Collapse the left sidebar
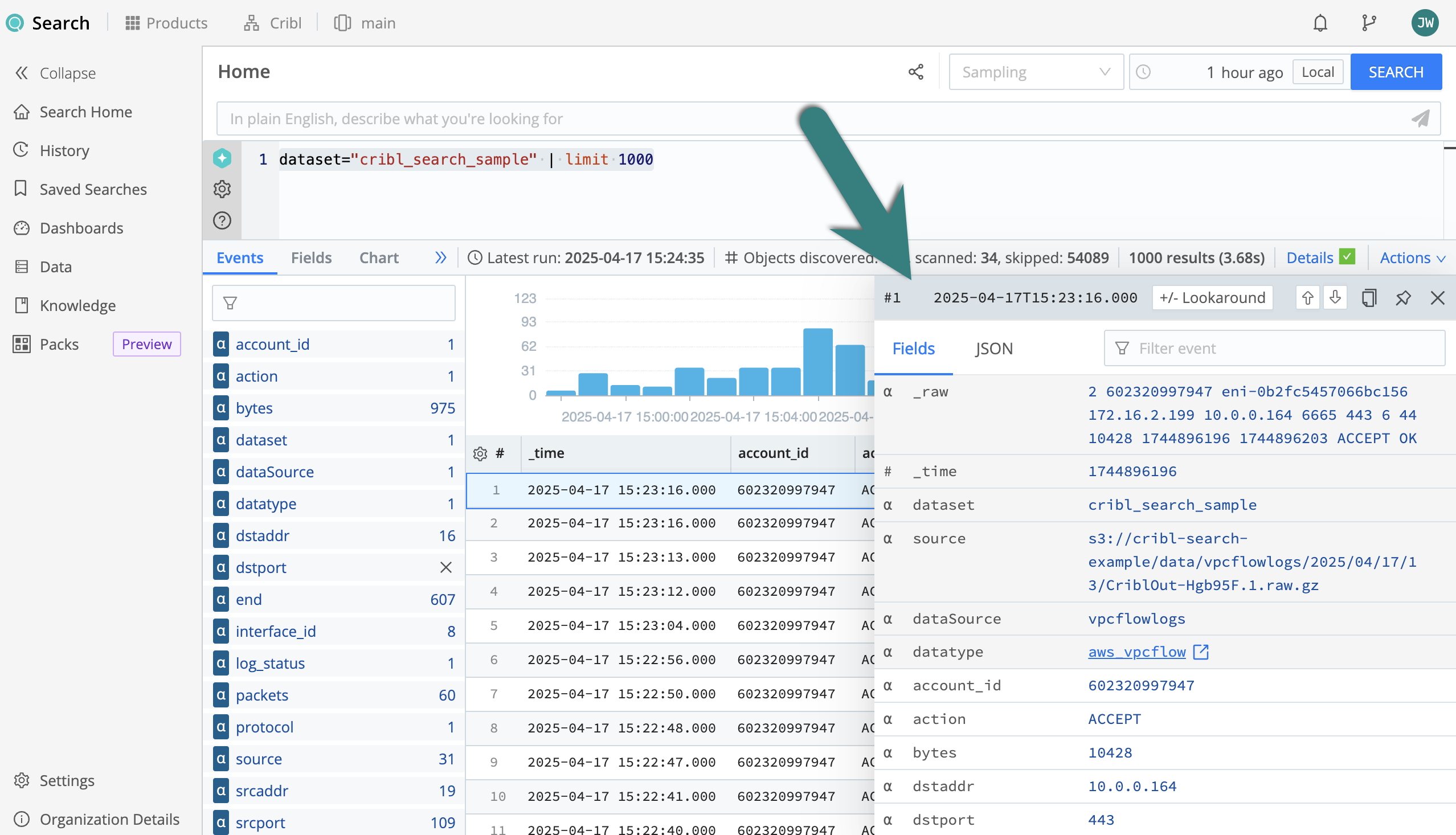The image size is (1456, 835). coord(55,73)
